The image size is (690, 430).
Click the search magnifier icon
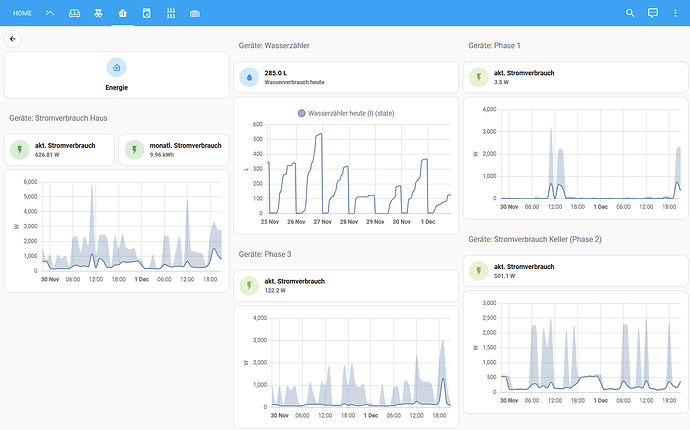pyautogui.click(x=630, y=13)
